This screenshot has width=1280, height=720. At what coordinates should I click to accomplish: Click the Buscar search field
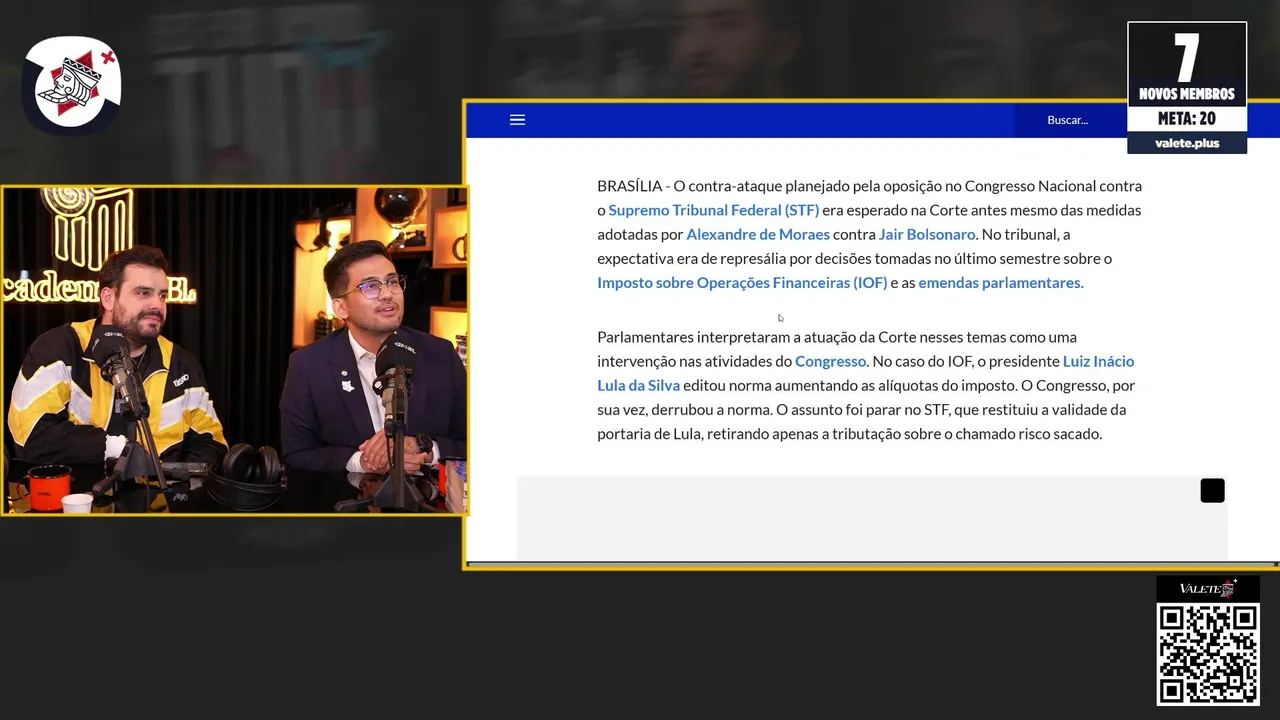point(1070,120)
